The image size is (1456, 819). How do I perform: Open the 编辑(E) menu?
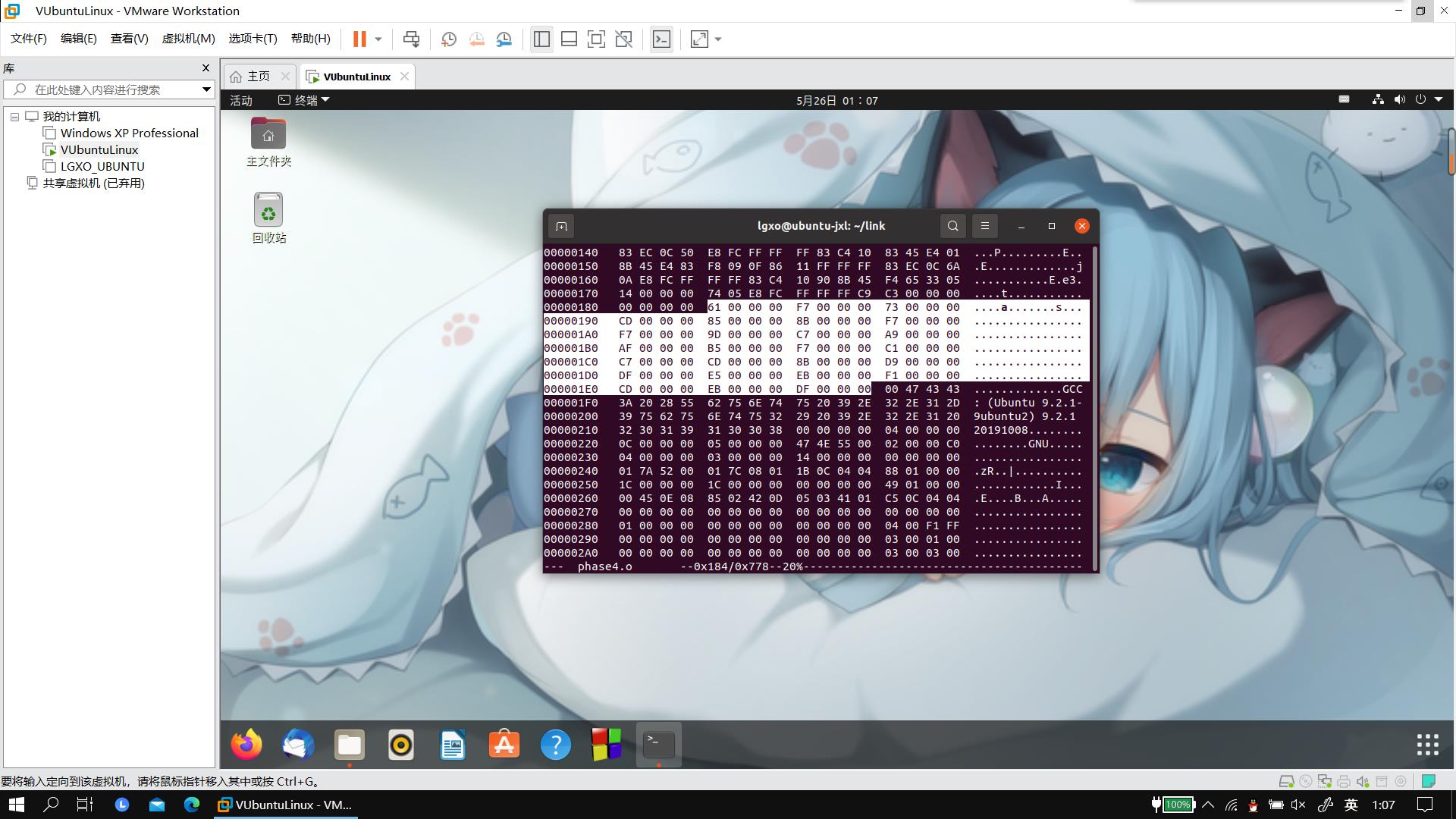pos(79,39)
